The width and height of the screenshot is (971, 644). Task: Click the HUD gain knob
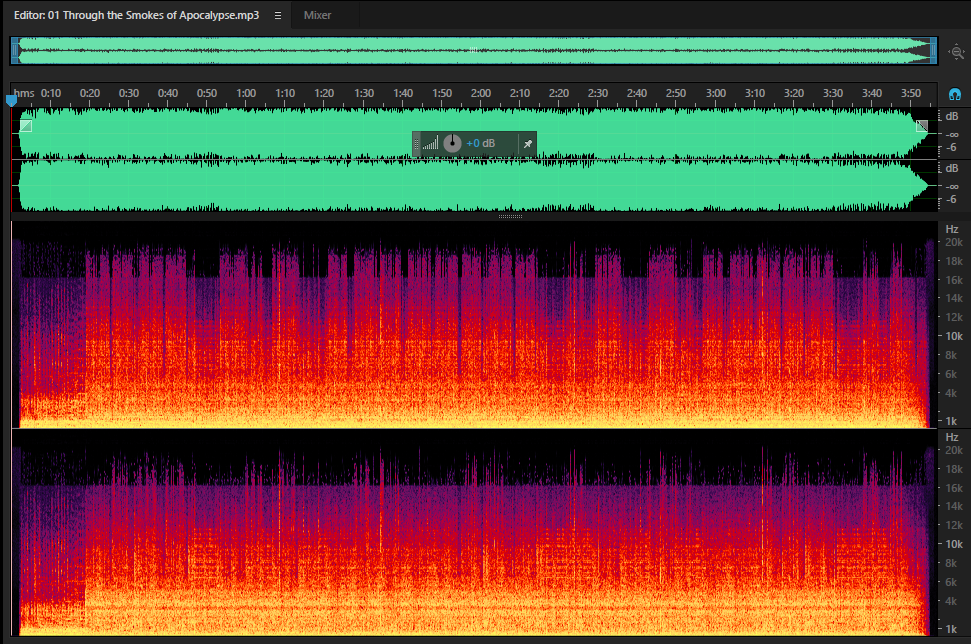tap(452, 143)
